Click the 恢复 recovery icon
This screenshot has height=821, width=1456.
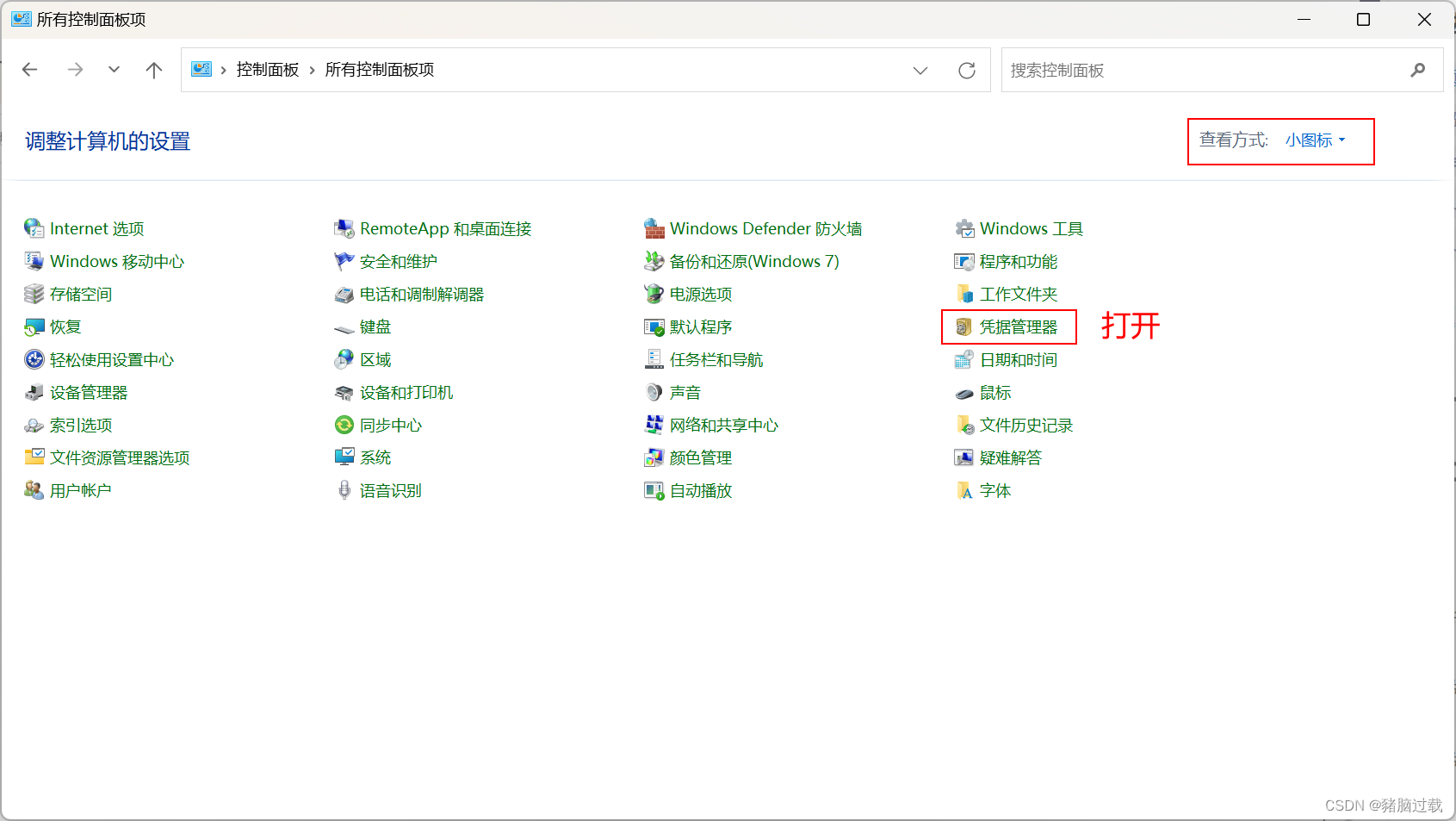(34, 327)
